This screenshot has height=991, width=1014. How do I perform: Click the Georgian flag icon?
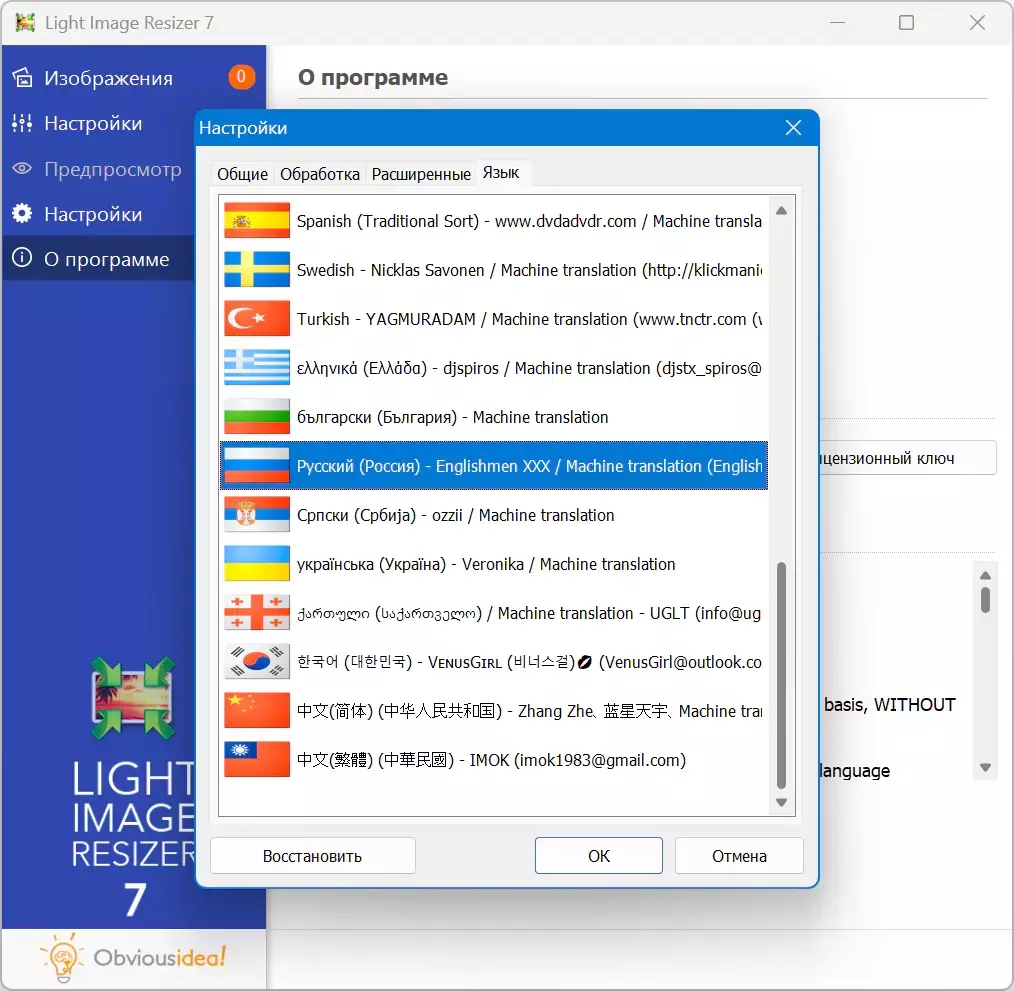(257, 613)
